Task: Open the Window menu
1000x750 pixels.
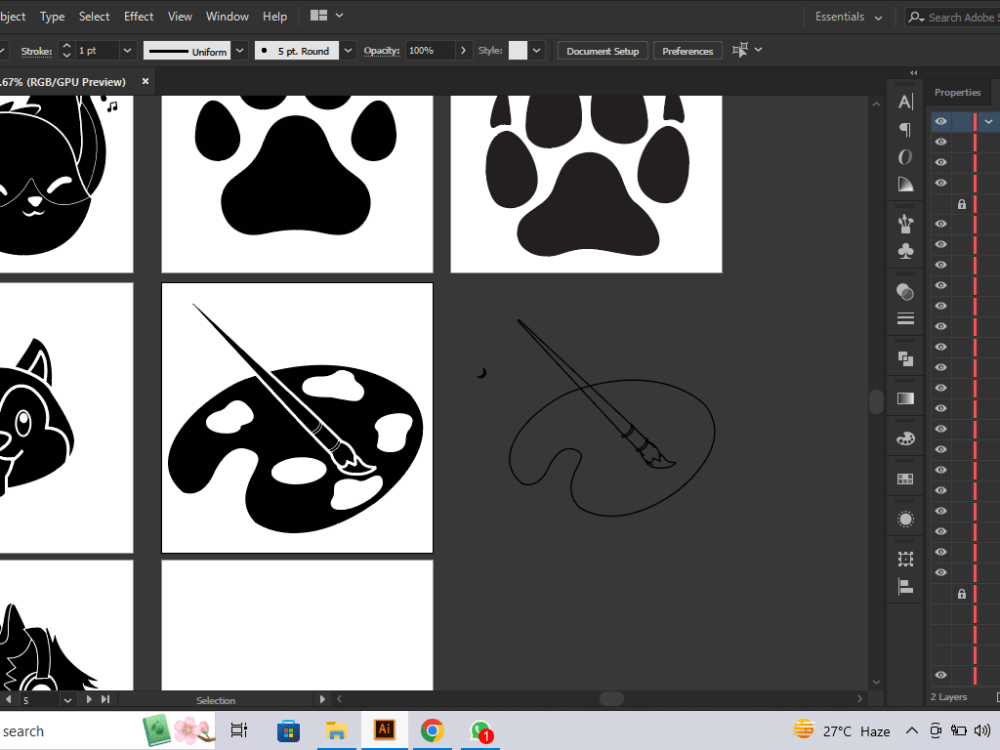Action: (227, 16)
